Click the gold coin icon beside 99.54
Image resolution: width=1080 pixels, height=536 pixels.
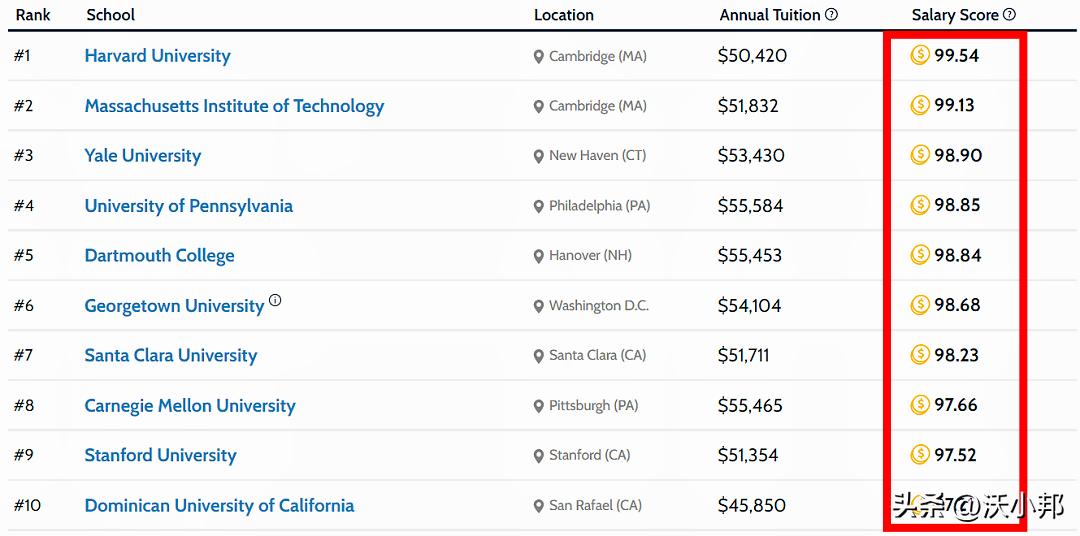coord(920,55)
